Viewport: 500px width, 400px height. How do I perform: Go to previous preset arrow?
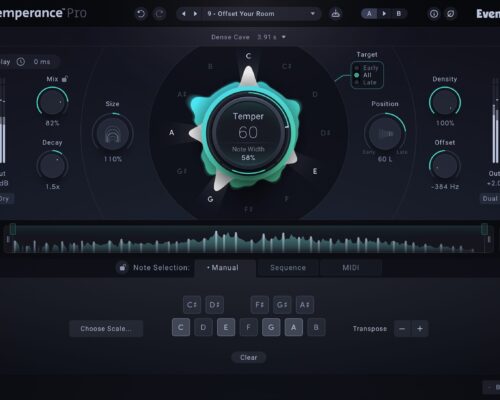[184, 14]
